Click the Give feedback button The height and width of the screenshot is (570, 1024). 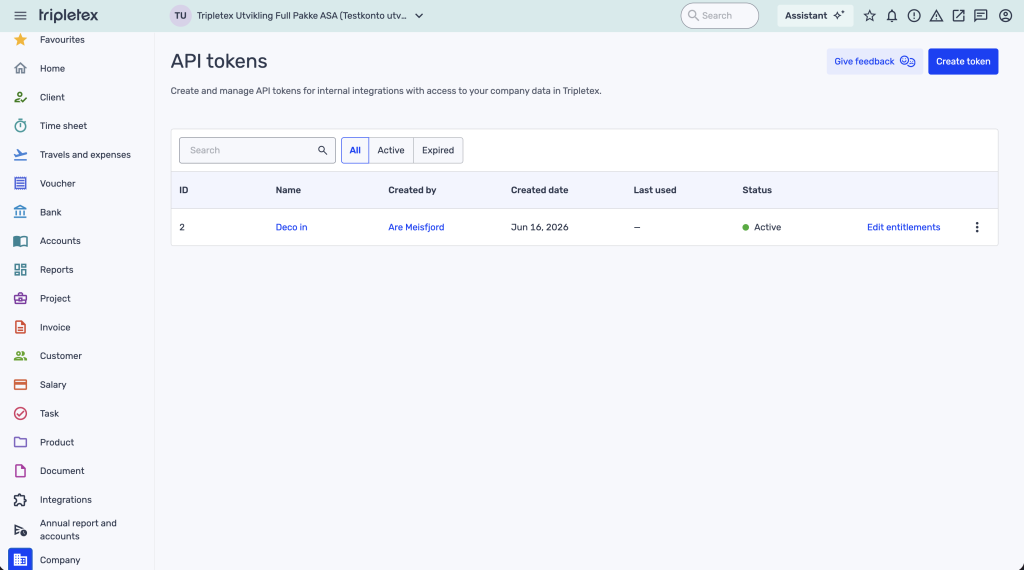pyautogui.click(x=874, y=61)
